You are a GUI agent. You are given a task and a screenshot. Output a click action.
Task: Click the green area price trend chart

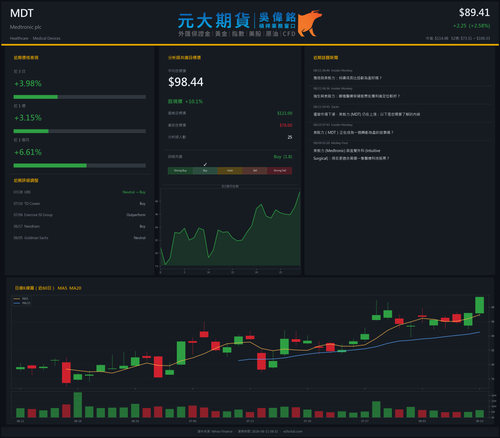click(x=230, y=230)
